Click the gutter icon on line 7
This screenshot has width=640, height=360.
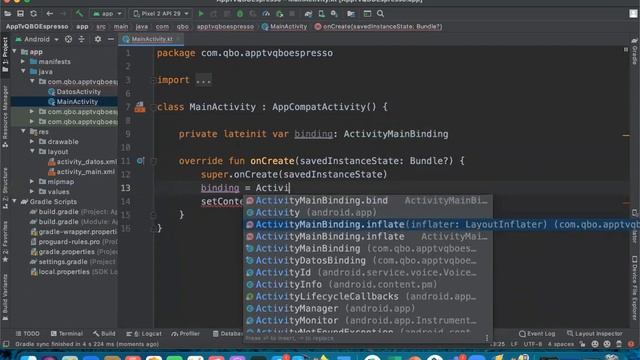[140, 107]
